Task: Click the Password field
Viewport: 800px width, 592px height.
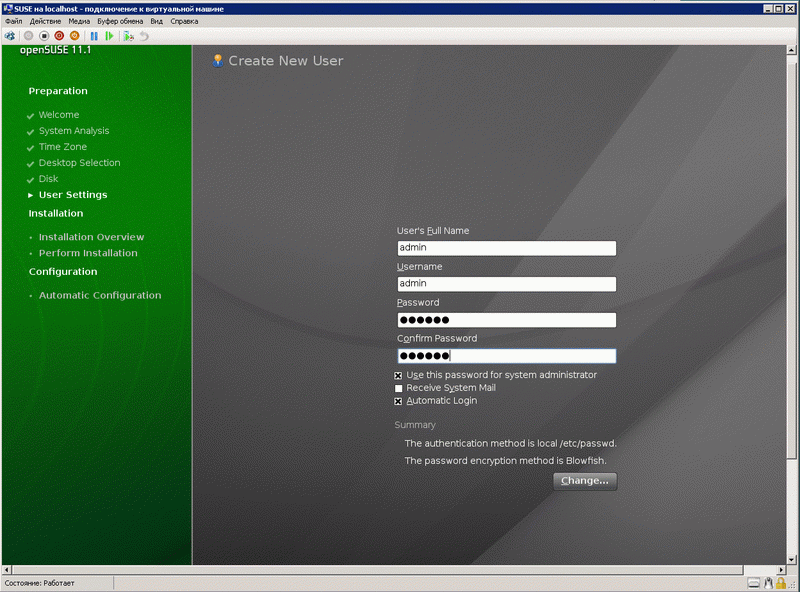Action: click(x=507, y=320)
